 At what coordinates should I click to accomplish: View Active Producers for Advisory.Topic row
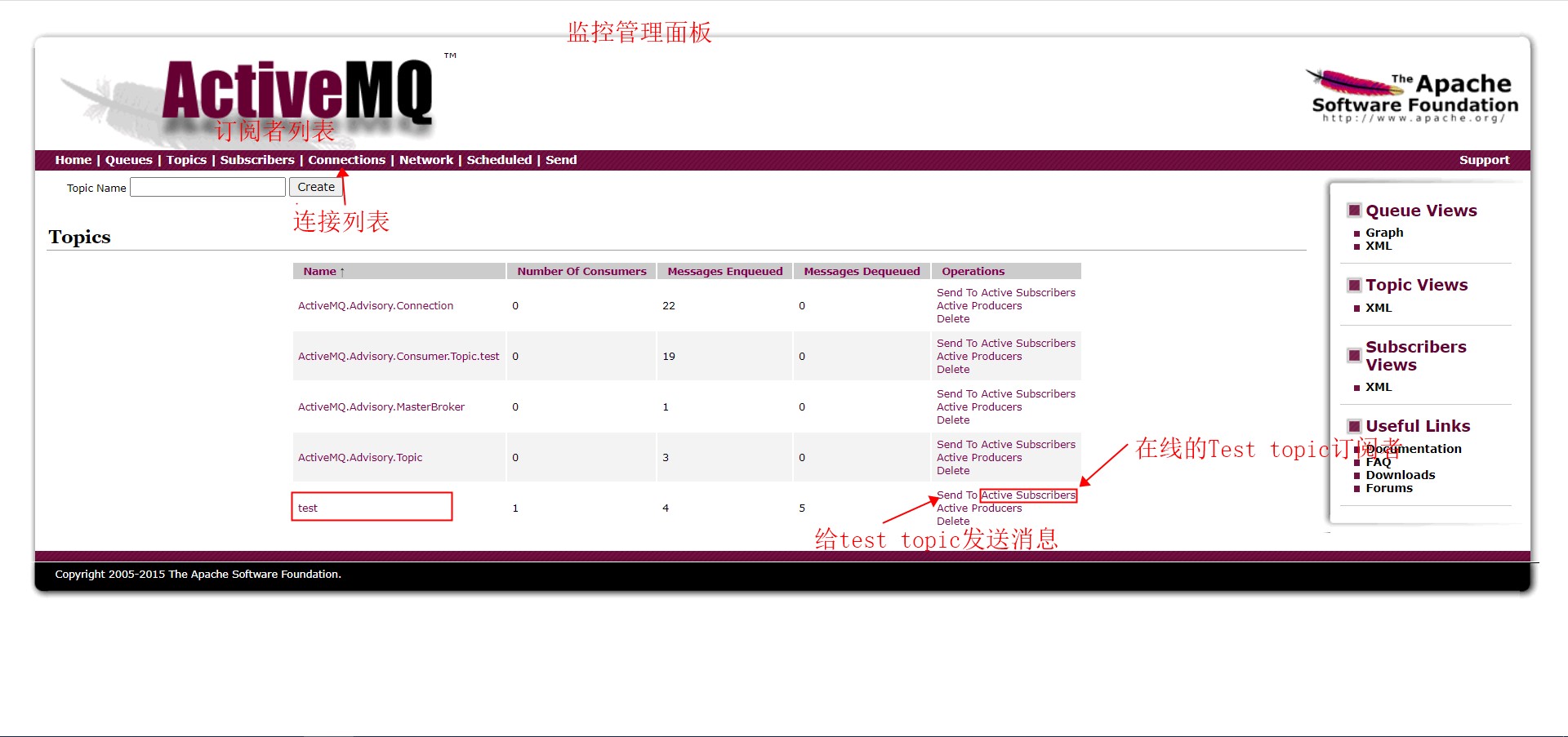pyautogui.click(x=979, y=457)
